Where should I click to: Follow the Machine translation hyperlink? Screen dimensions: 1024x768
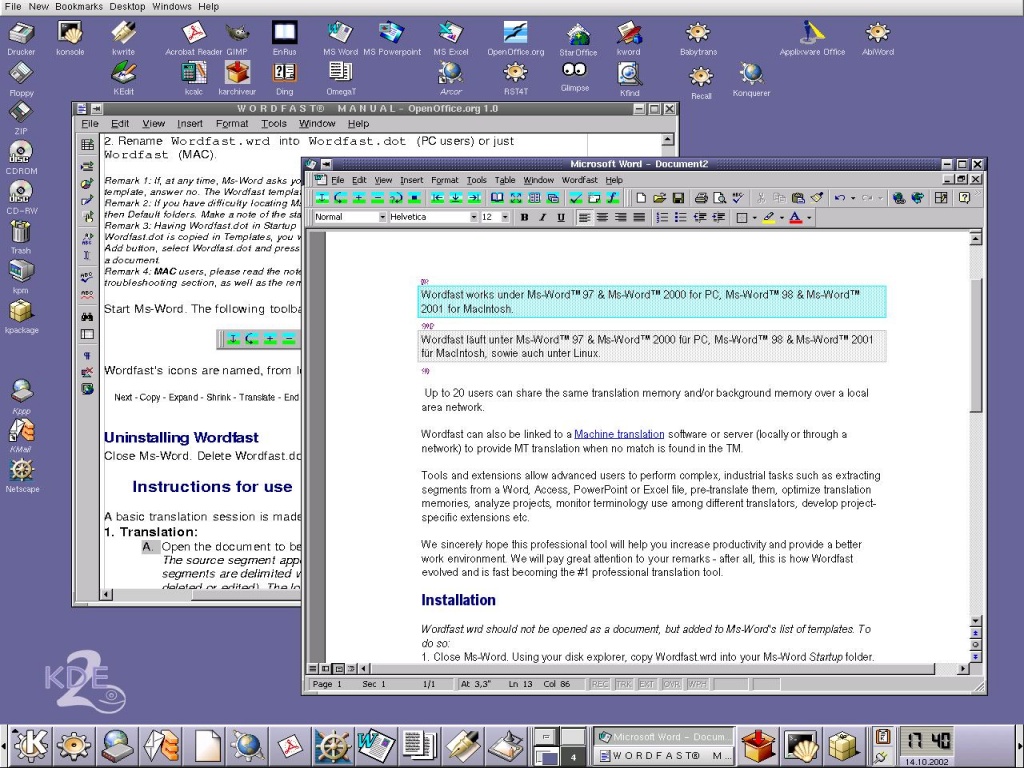(x=619, y=434)
